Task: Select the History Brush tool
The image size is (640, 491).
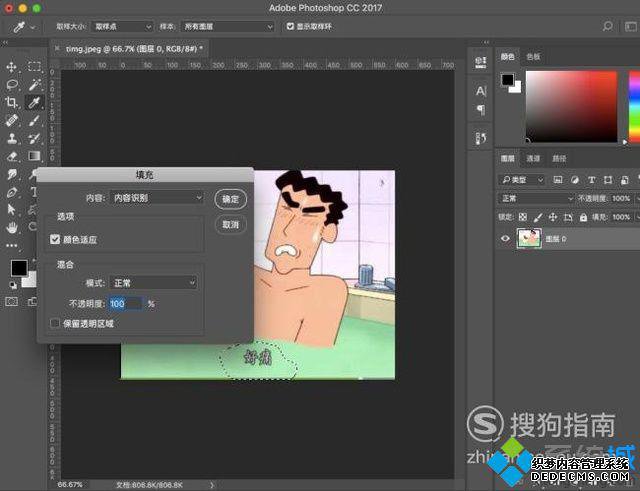Action: tap(34, 138)
